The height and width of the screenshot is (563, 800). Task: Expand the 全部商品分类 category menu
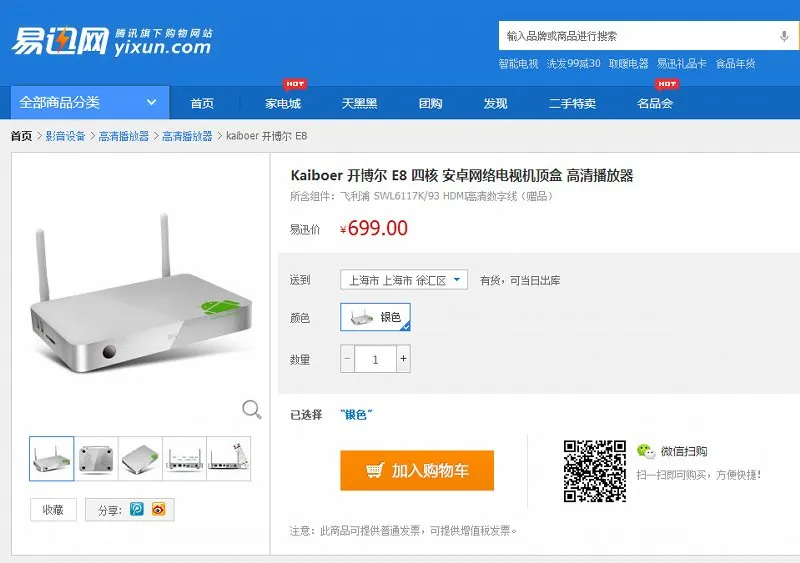pyautogui.click(x=90, y=103)
